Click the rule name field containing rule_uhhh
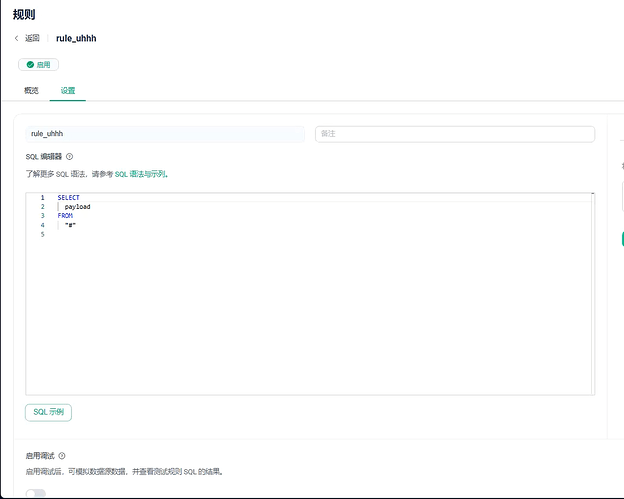624x499 pixels. click(165, 133)
